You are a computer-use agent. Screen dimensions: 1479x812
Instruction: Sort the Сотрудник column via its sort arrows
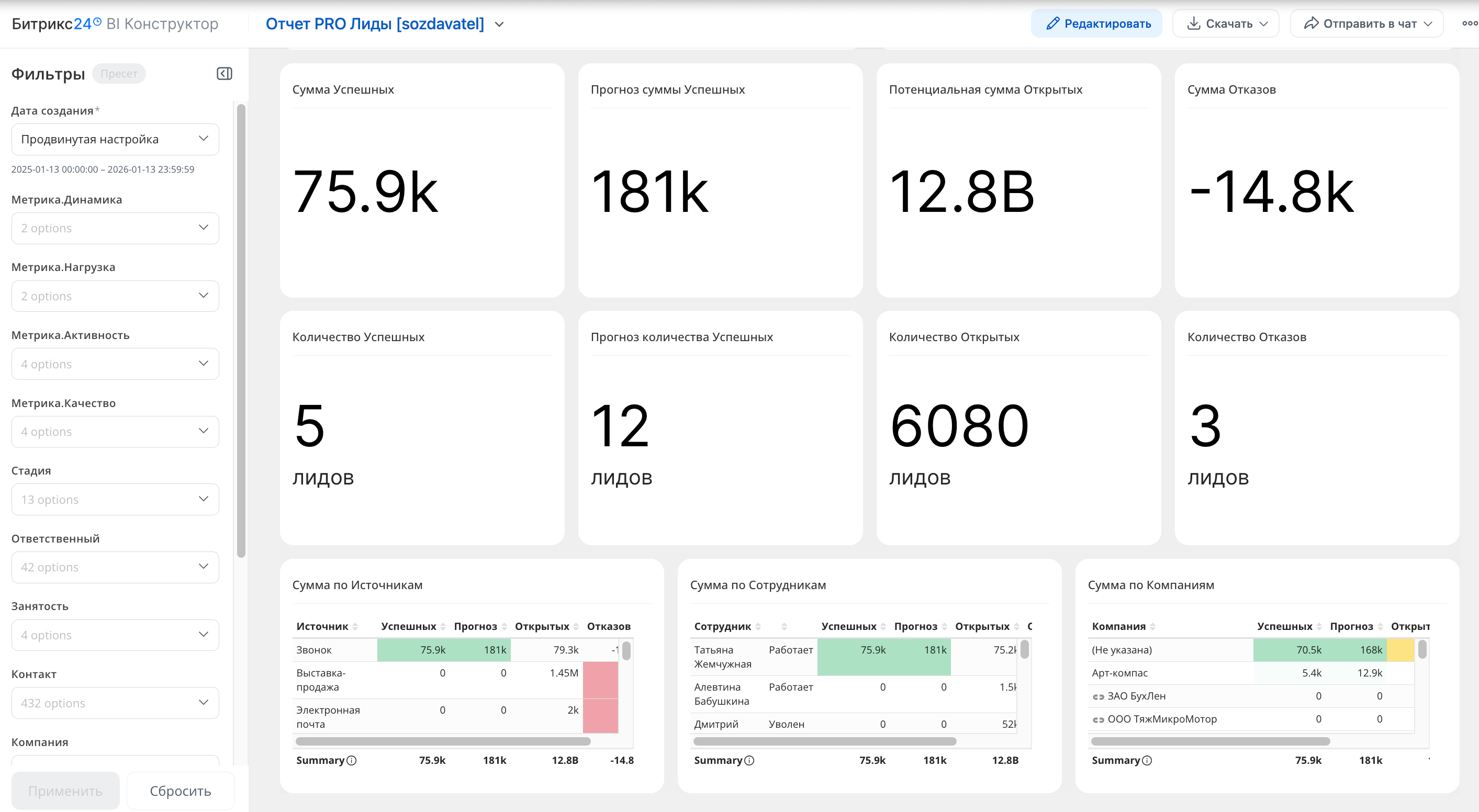point(758,627)
